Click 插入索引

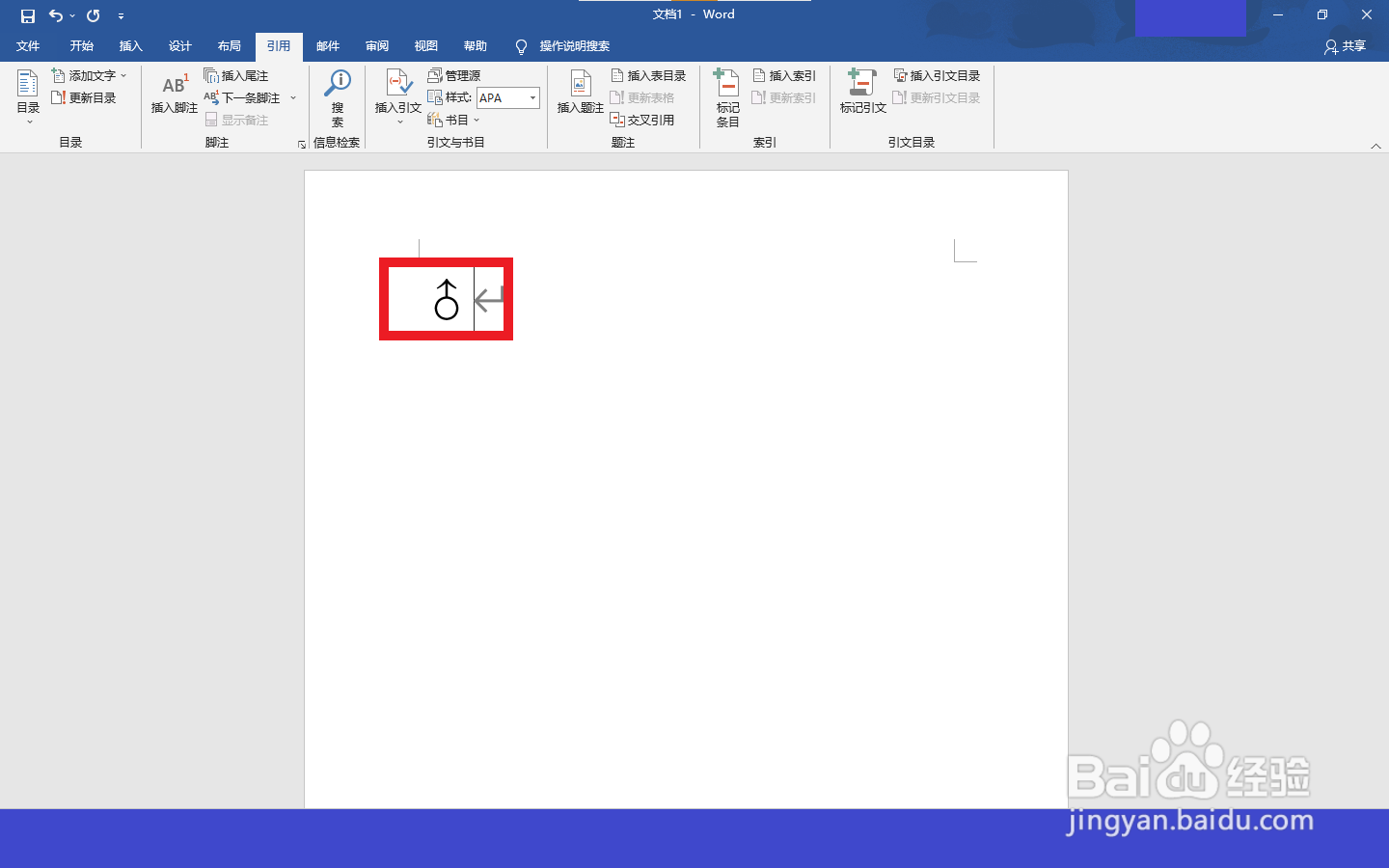(784, 75)
